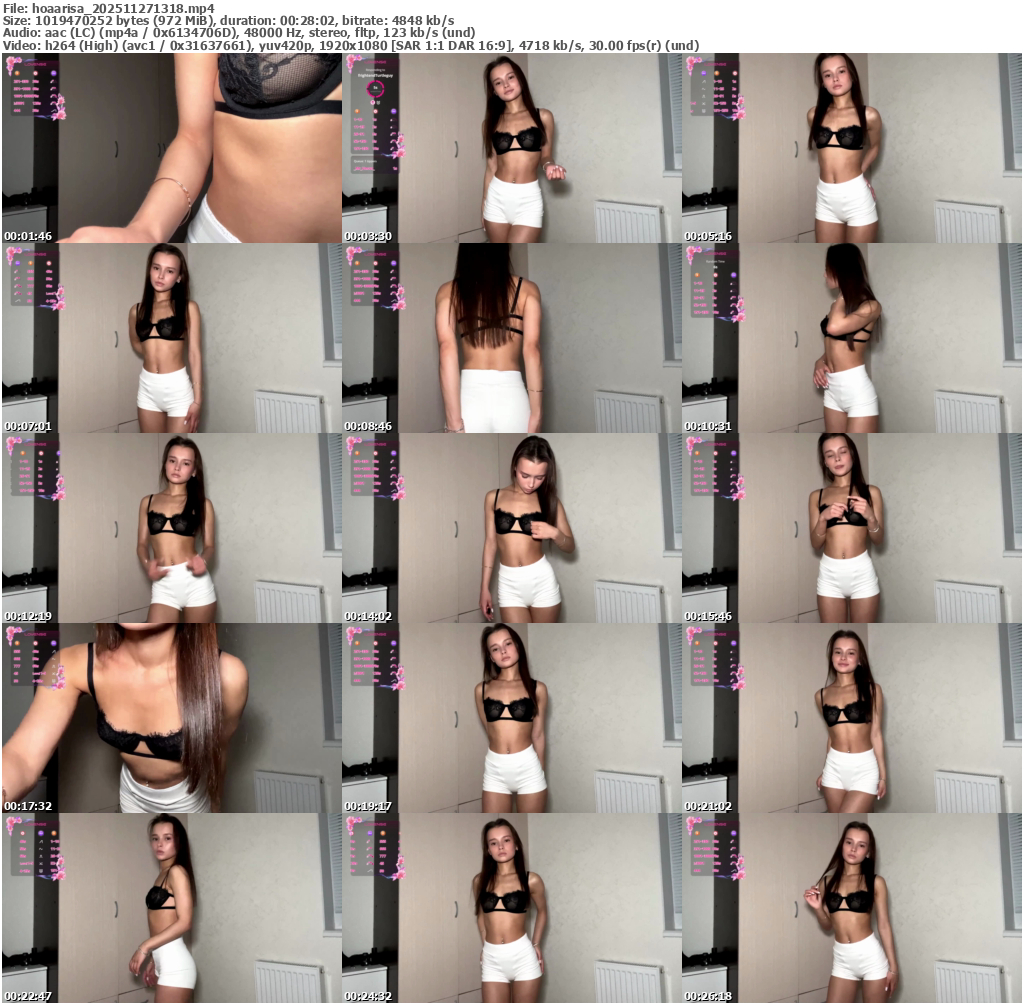Open the thumbnail timestamped 00:01:46
The image size is (1024, 1003).
pos(171,148)
